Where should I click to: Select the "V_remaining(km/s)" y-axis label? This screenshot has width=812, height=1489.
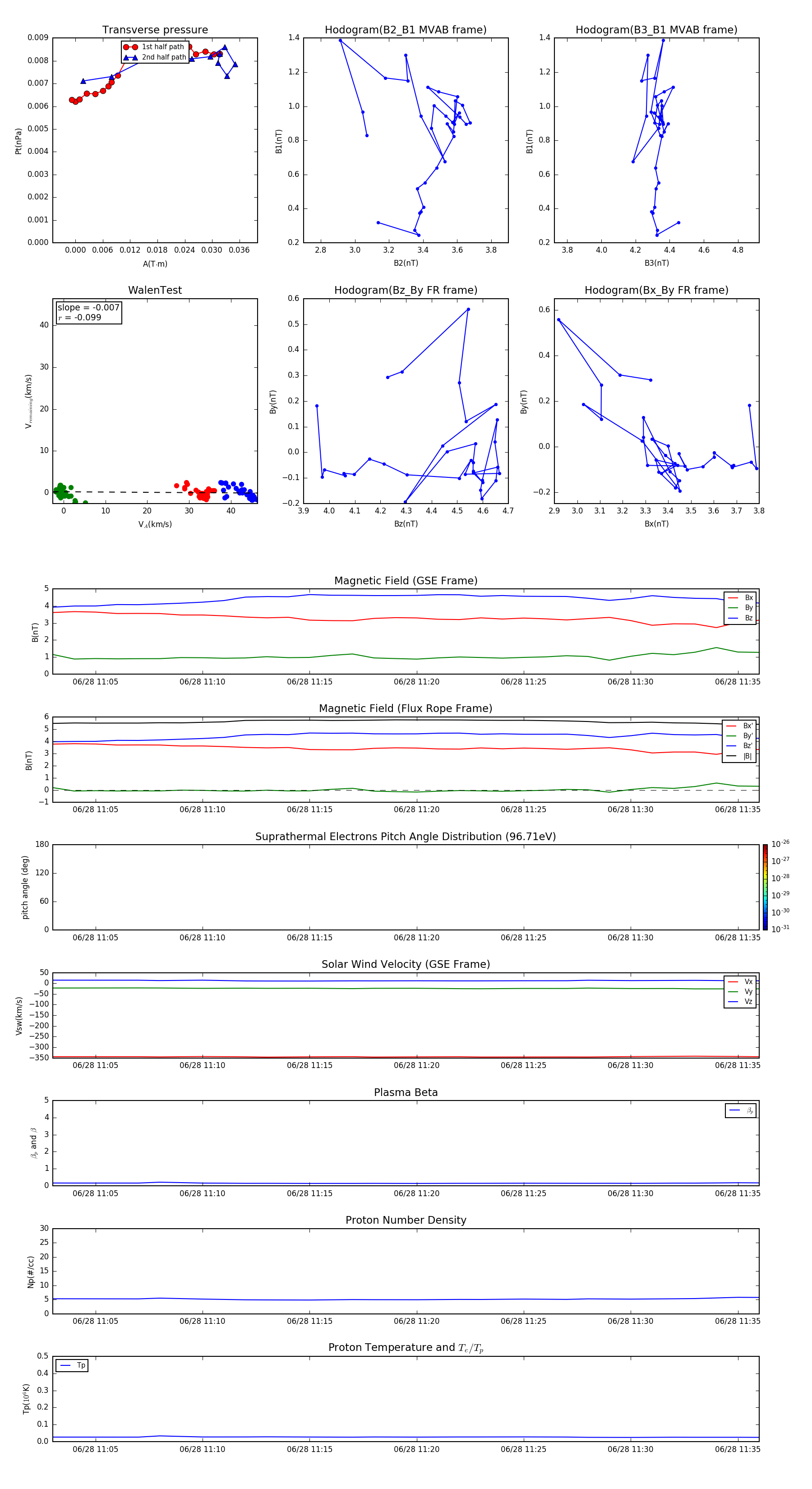(28, 401)
